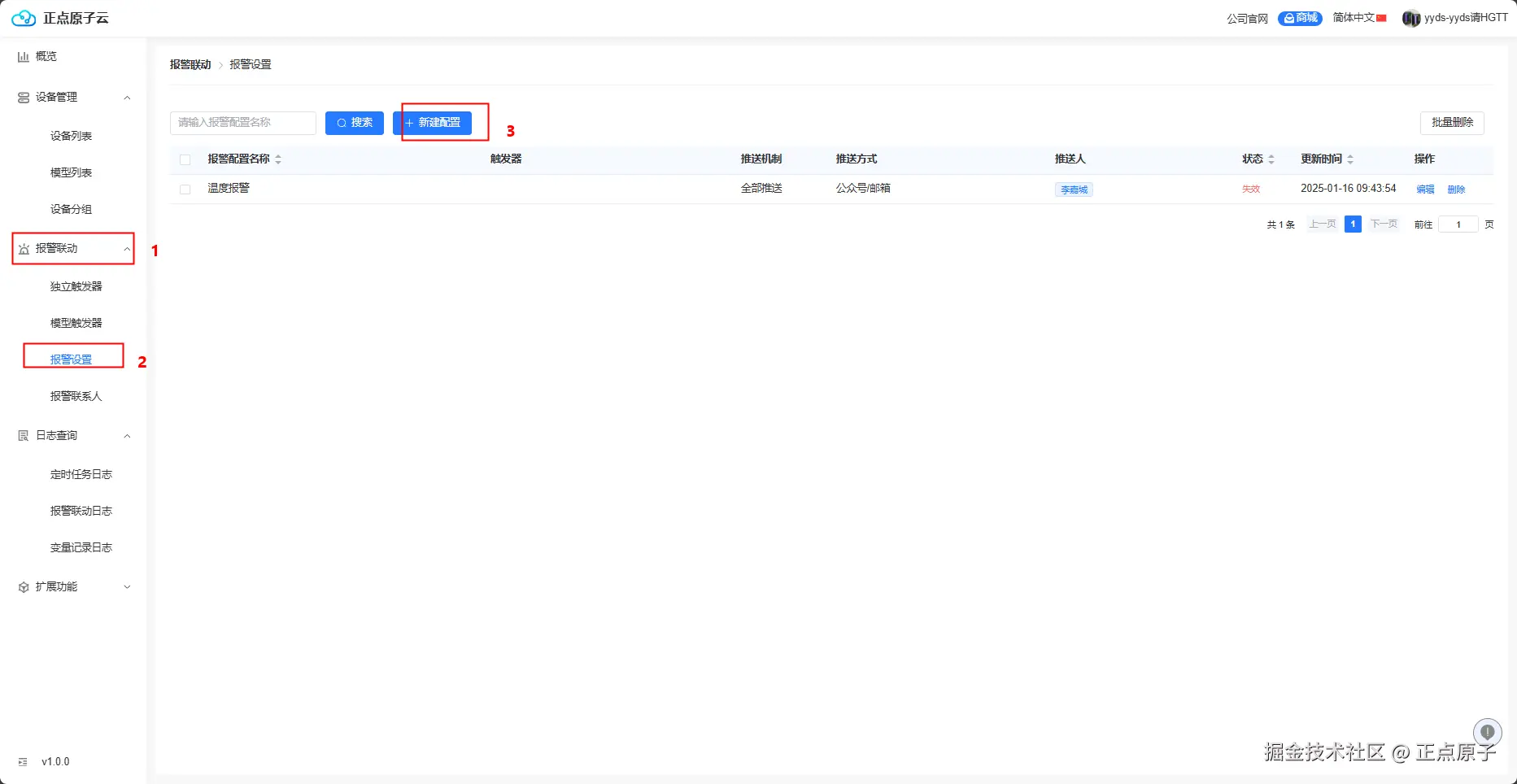
Task: Open 报警联系人 in the sidebar
Action: [76, 397]
